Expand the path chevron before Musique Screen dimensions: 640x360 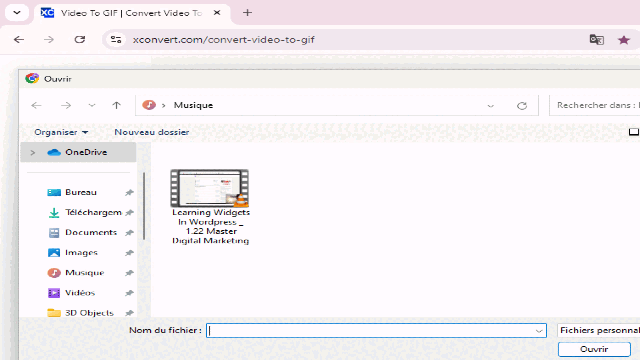[164, 105]
